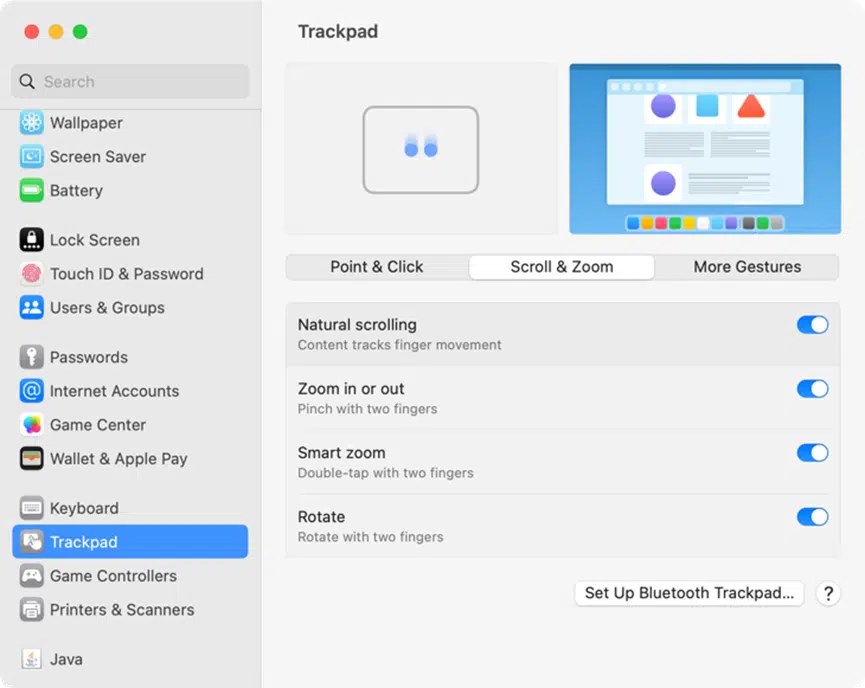Click the scroll gesture preview thumbnail

421,149
